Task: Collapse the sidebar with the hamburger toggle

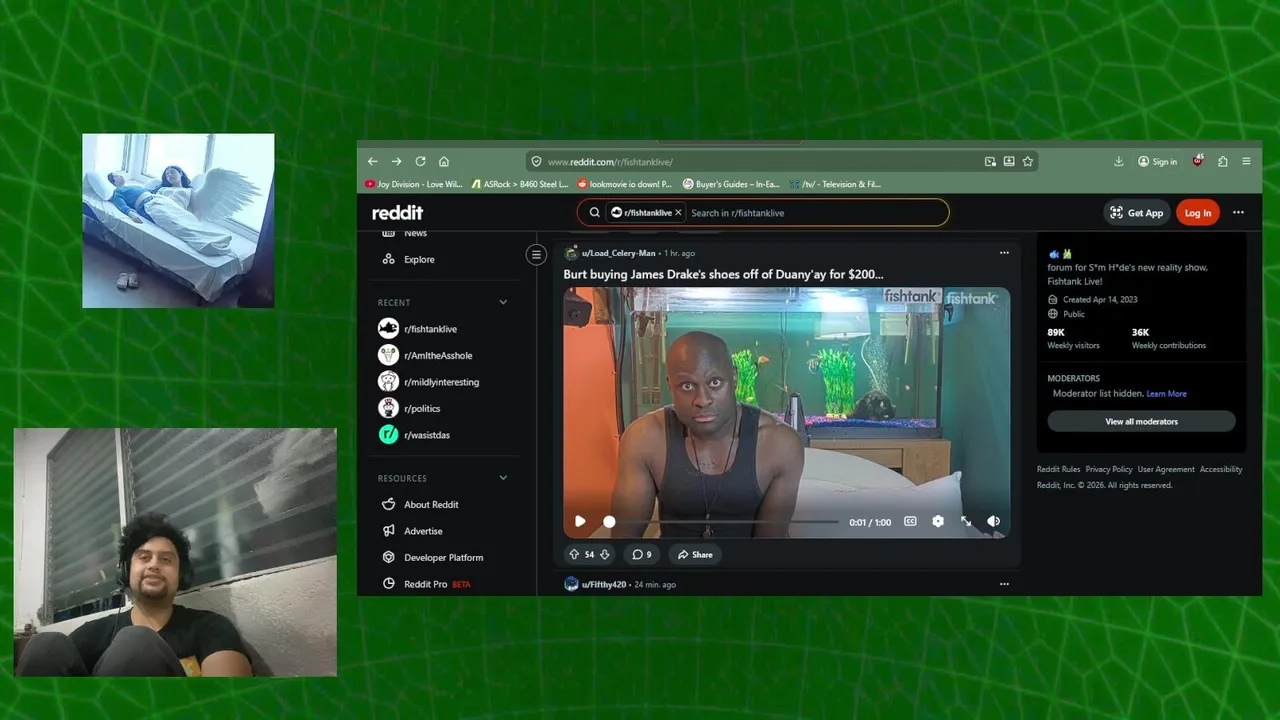Action: pyautogui.click(x=536, y=254)
